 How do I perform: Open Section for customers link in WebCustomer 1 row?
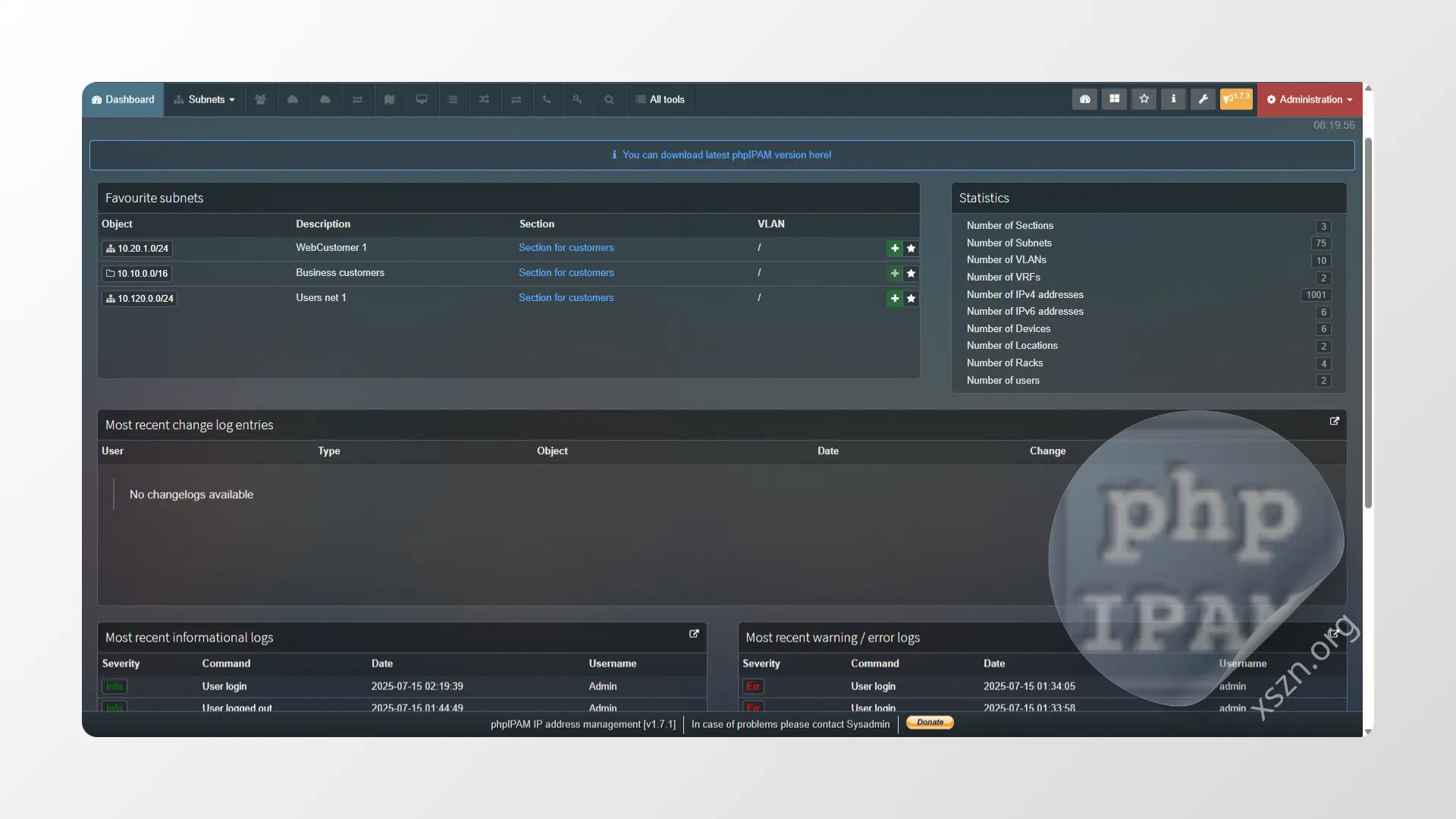click(x=566, y=247)
